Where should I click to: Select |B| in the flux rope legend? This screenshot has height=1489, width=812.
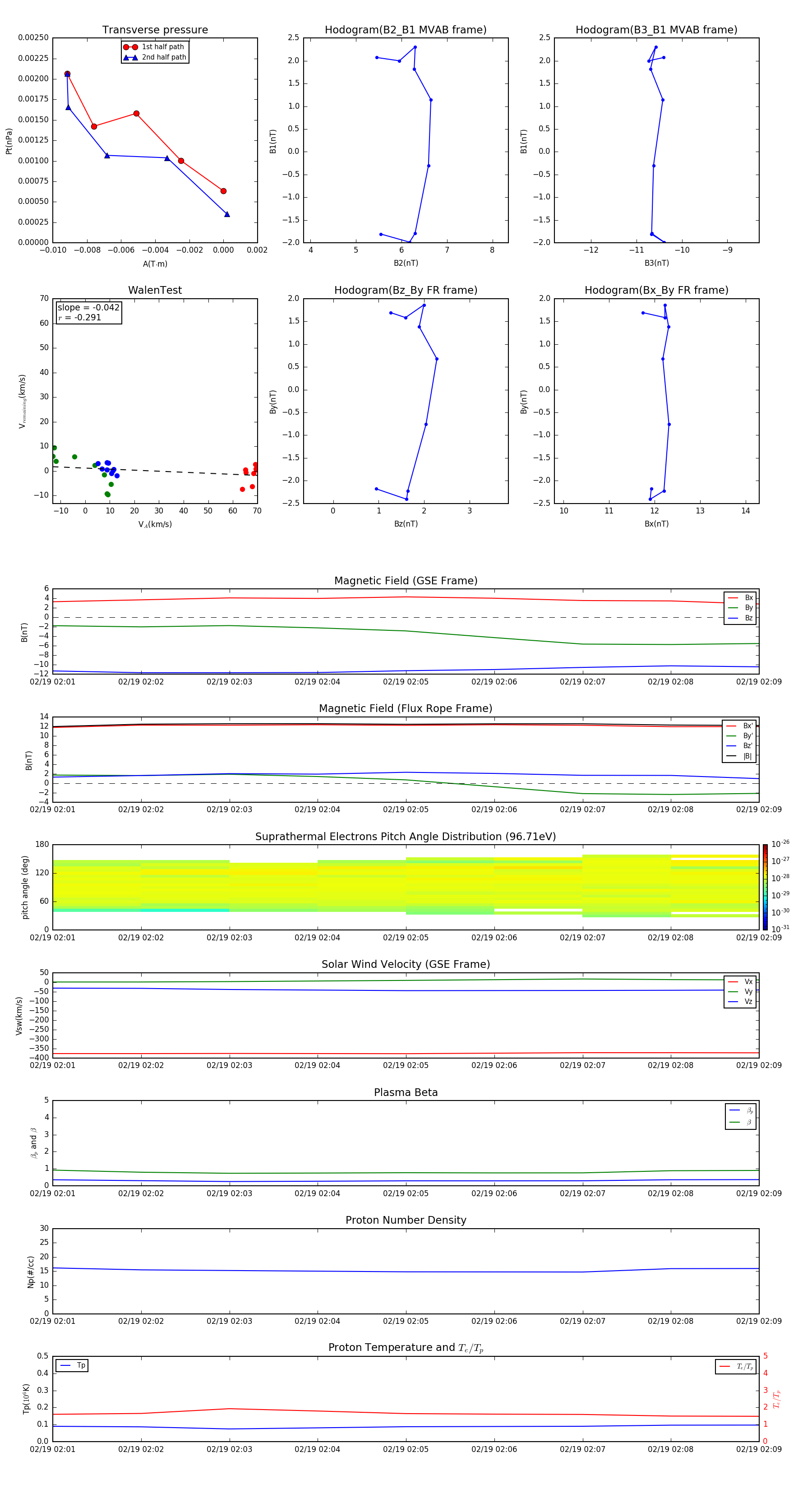[739, 756]
